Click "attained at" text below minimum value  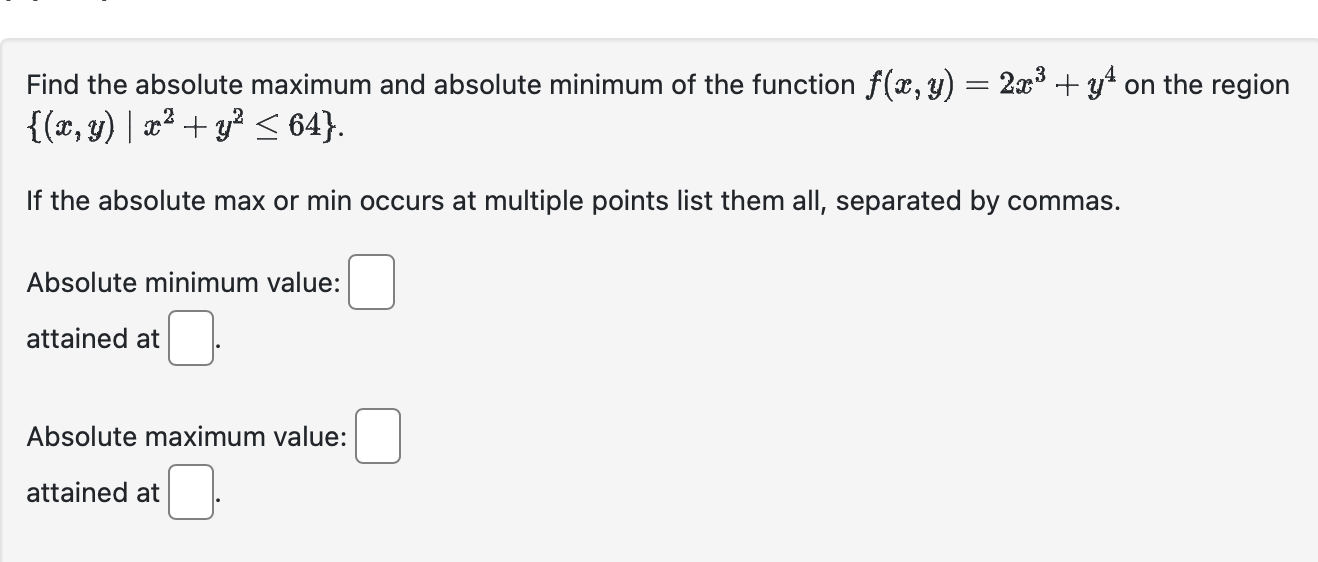tap(92, 339)
